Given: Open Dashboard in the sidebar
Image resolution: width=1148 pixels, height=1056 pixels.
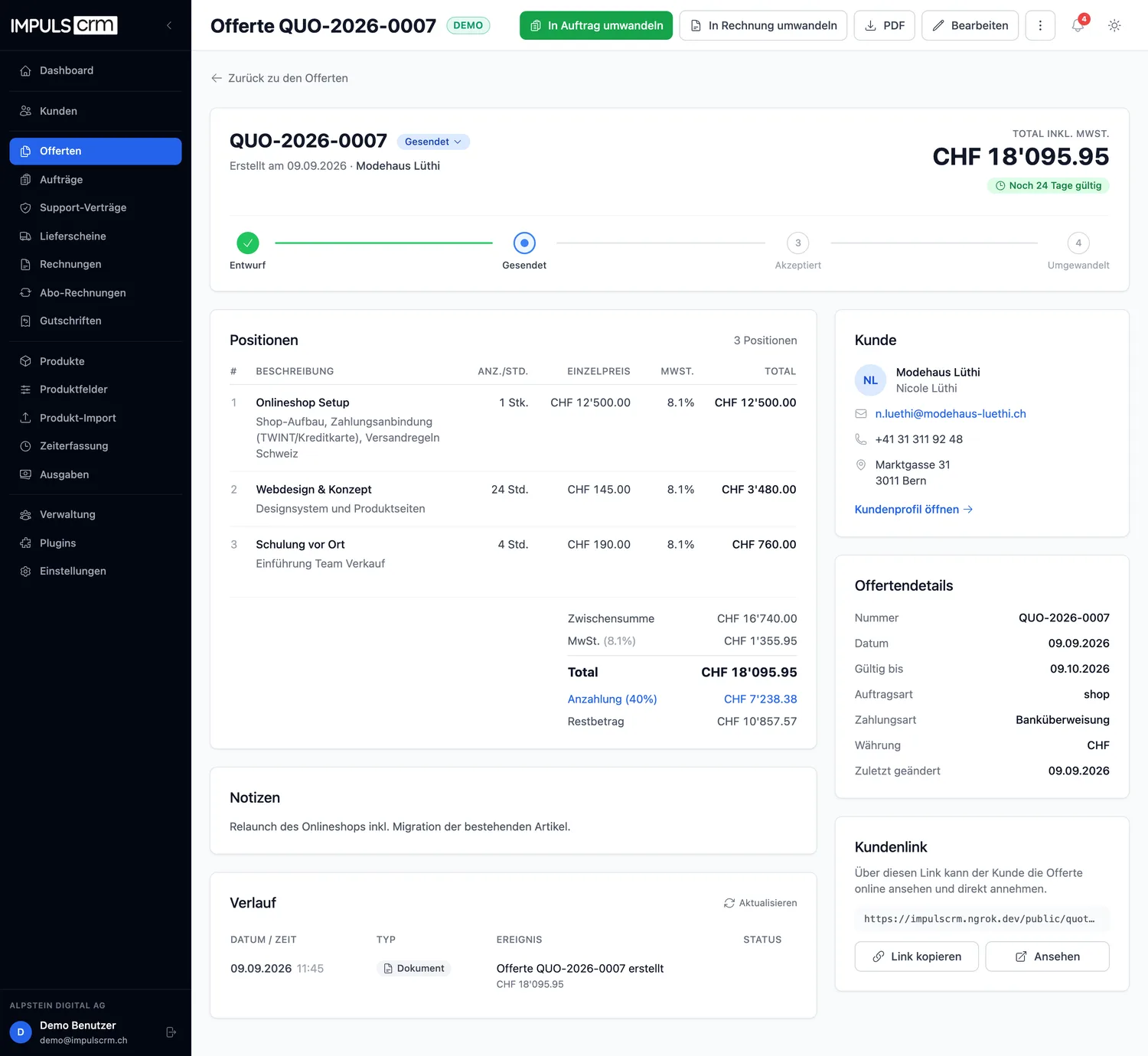Looking at the screenshot, I should pyautogui.click(x=96, y=70).
